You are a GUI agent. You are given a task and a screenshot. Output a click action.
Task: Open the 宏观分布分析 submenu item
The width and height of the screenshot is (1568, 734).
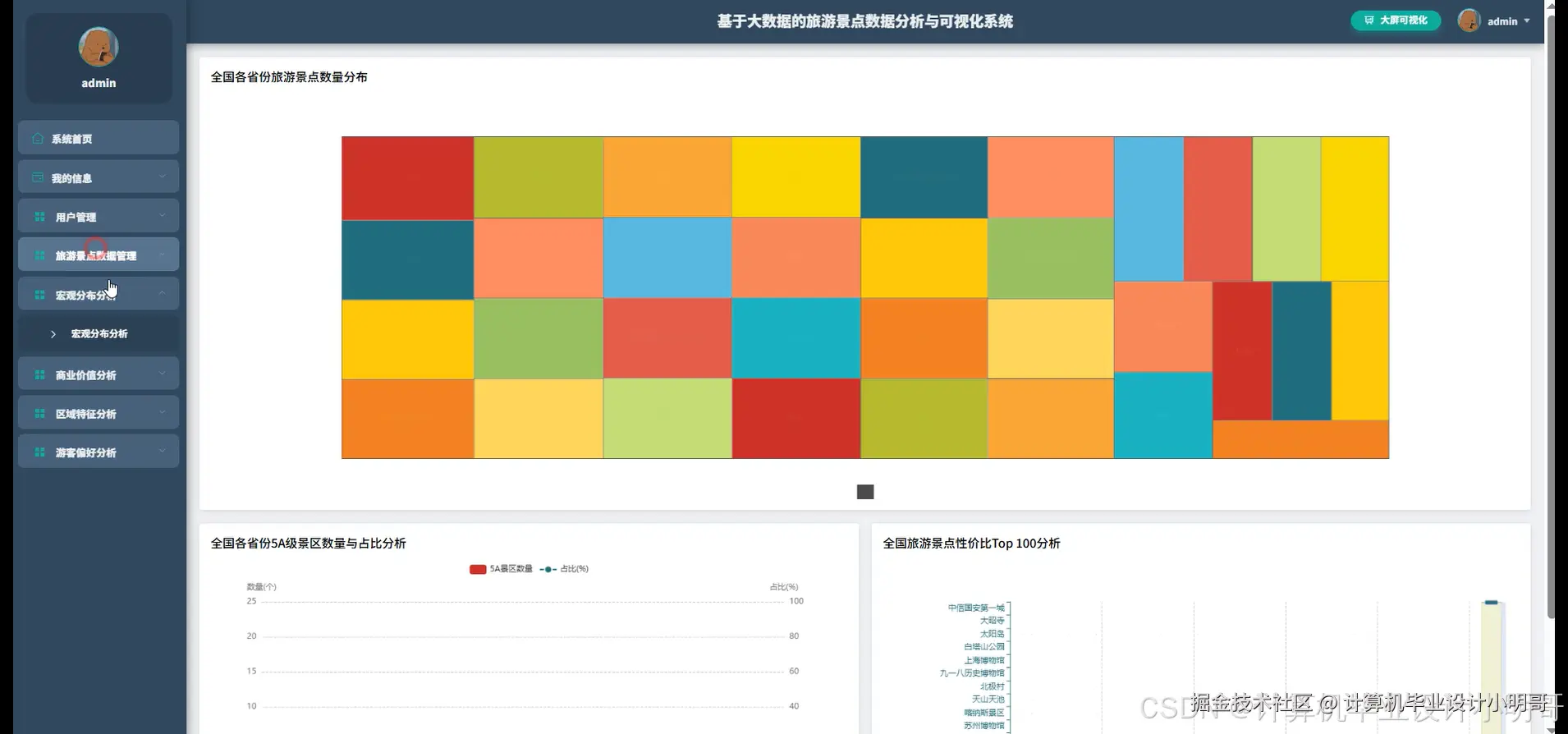99,334
